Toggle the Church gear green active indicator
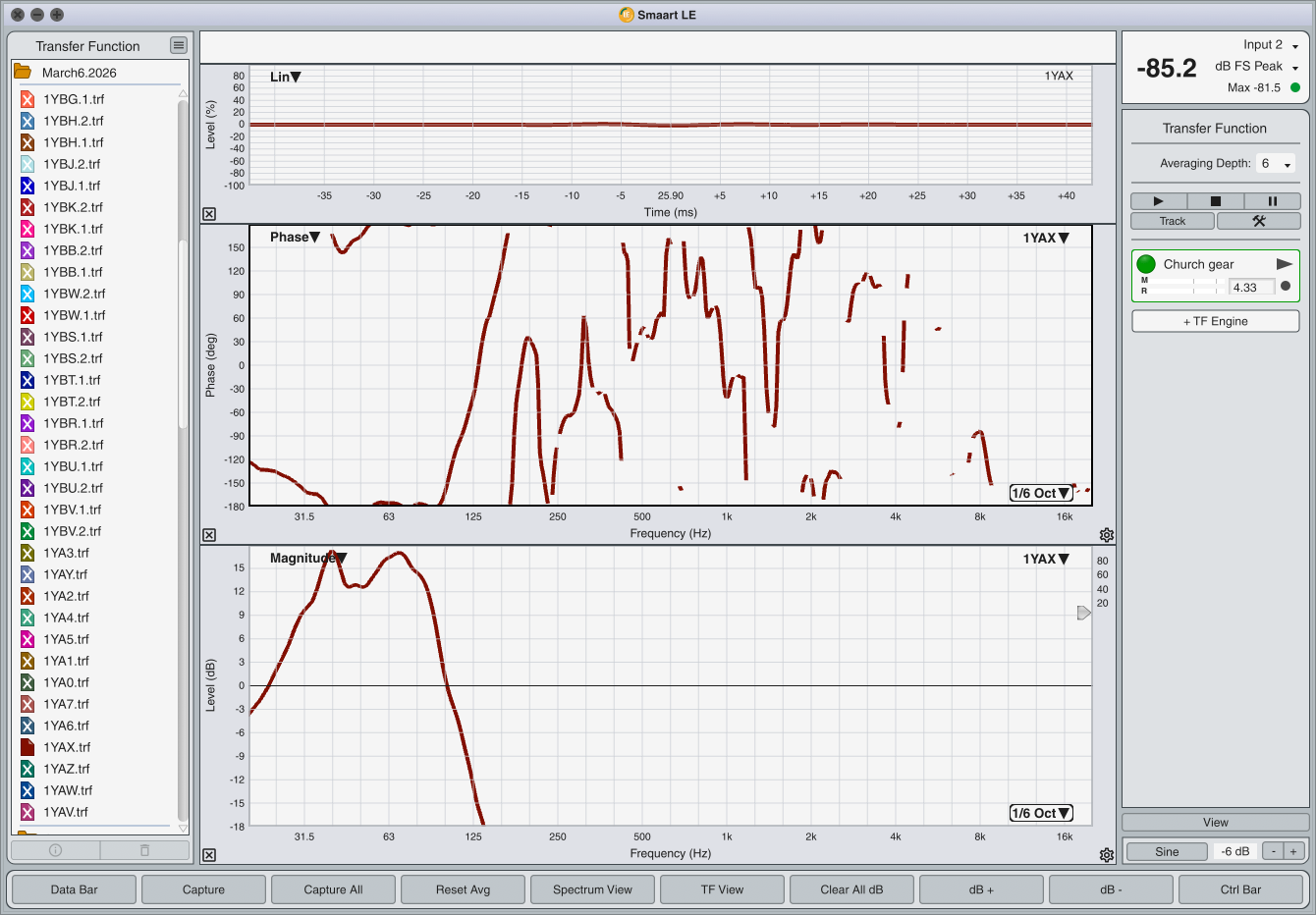1316x915 pixels. click(1146, 264)
